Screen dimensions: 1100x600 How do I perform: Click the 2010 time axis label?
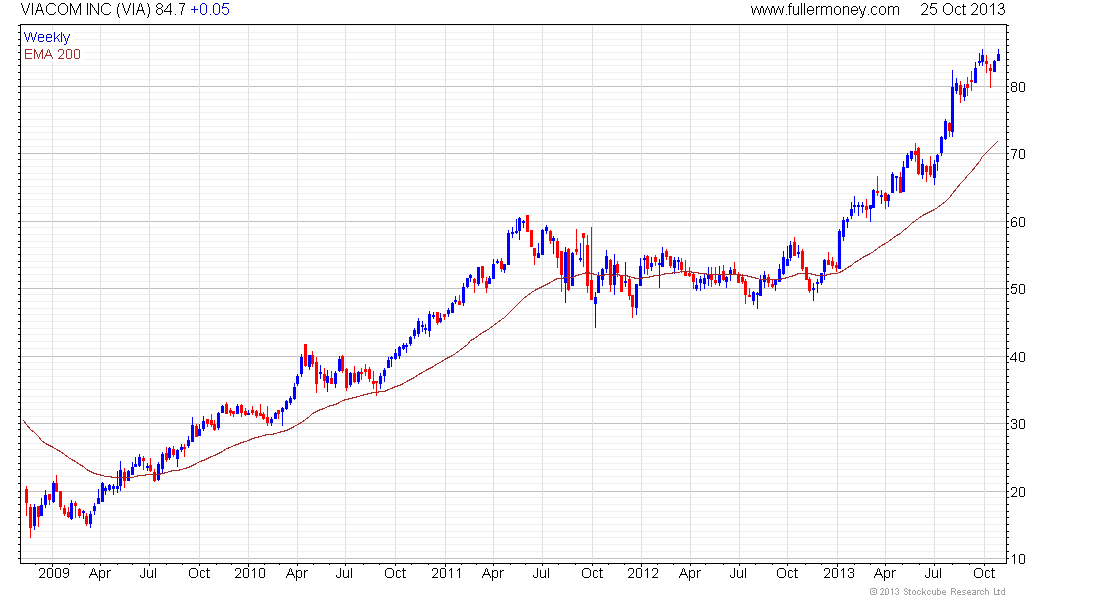click(250, 573)
